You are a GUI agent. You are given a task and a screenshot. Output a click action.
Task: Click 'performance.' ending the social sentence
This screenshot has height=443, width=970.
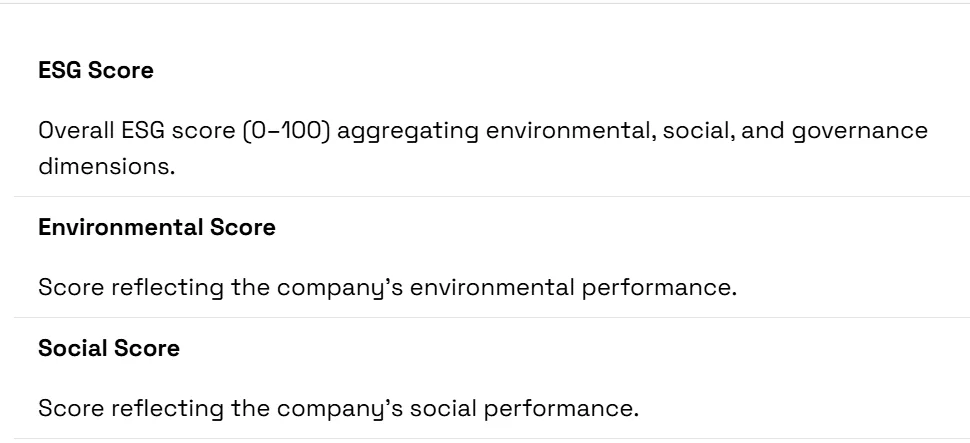pos(561,410)
